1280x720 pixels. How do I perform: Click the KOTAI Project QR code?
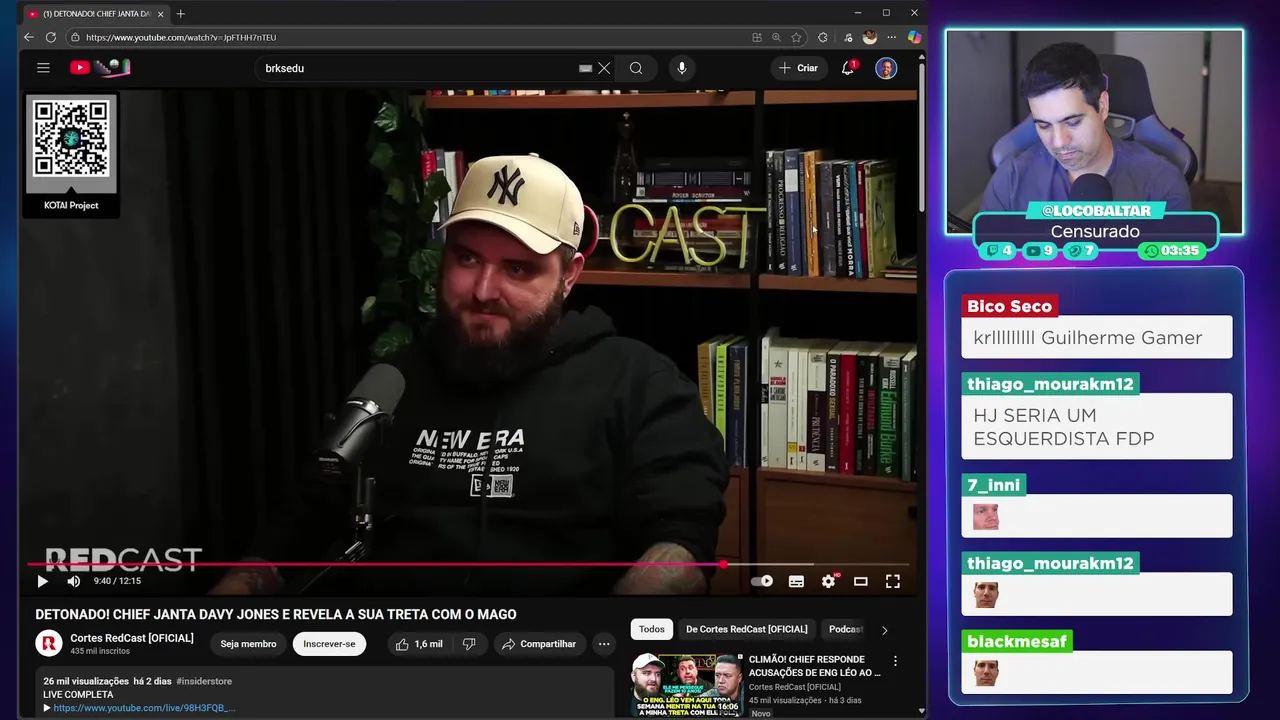(x=71, y=140)
